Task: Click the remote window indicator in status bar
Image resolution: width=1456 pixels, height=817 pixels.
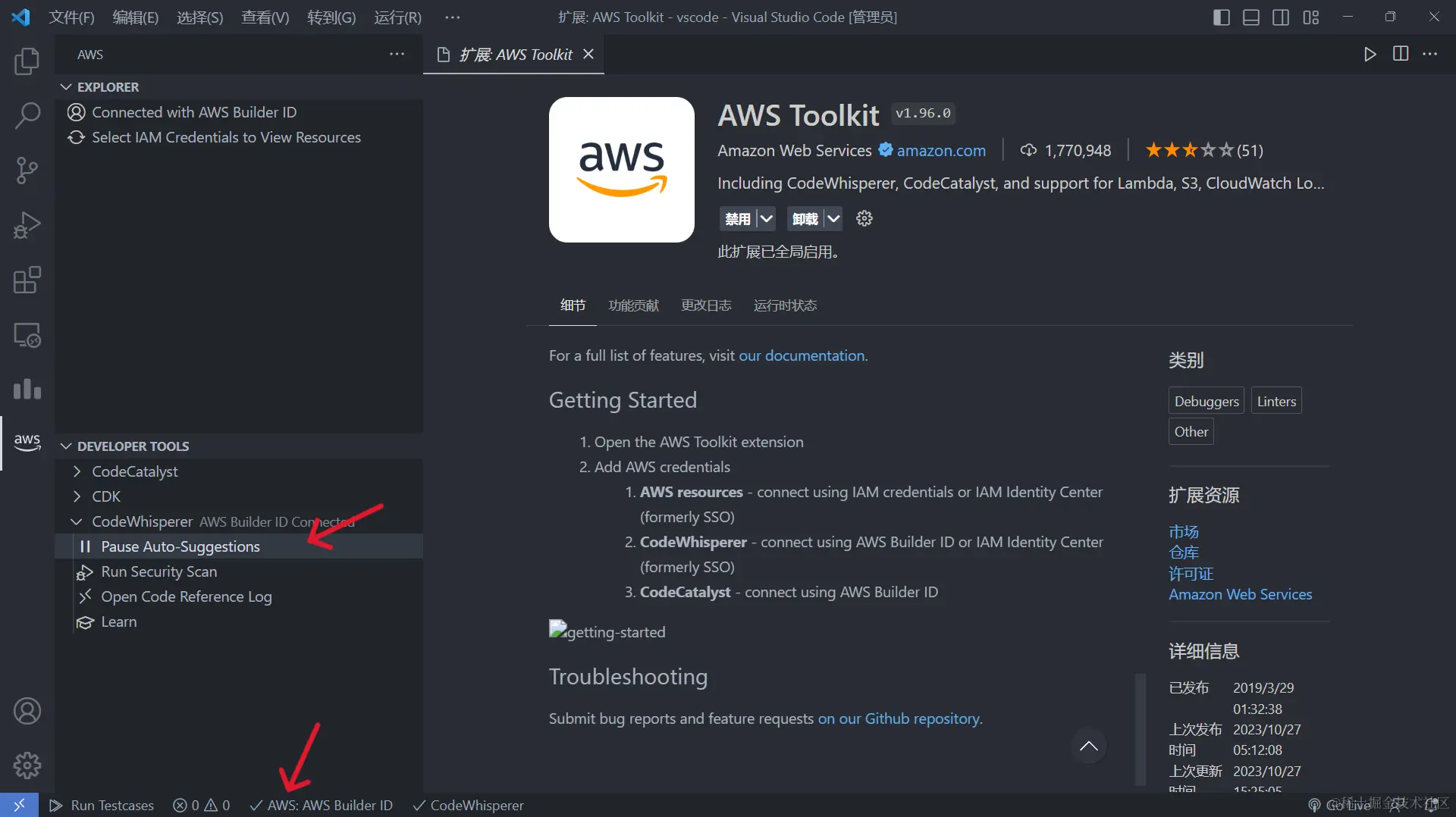Action: [x=19, y=805]
